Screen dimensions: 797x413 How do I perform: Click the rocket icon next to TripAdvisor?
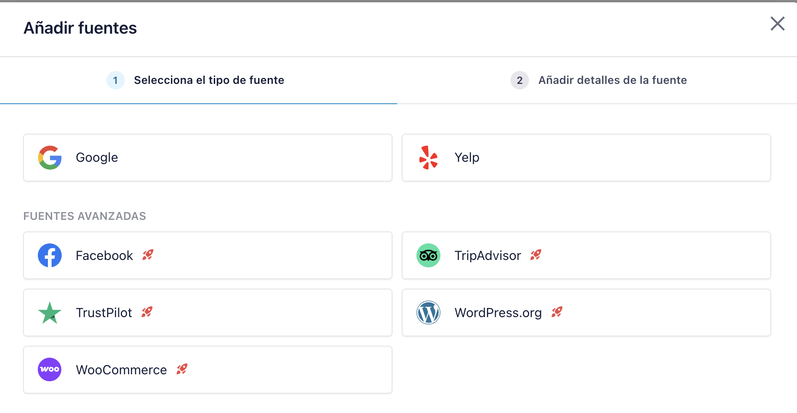(x=536, y=255)
